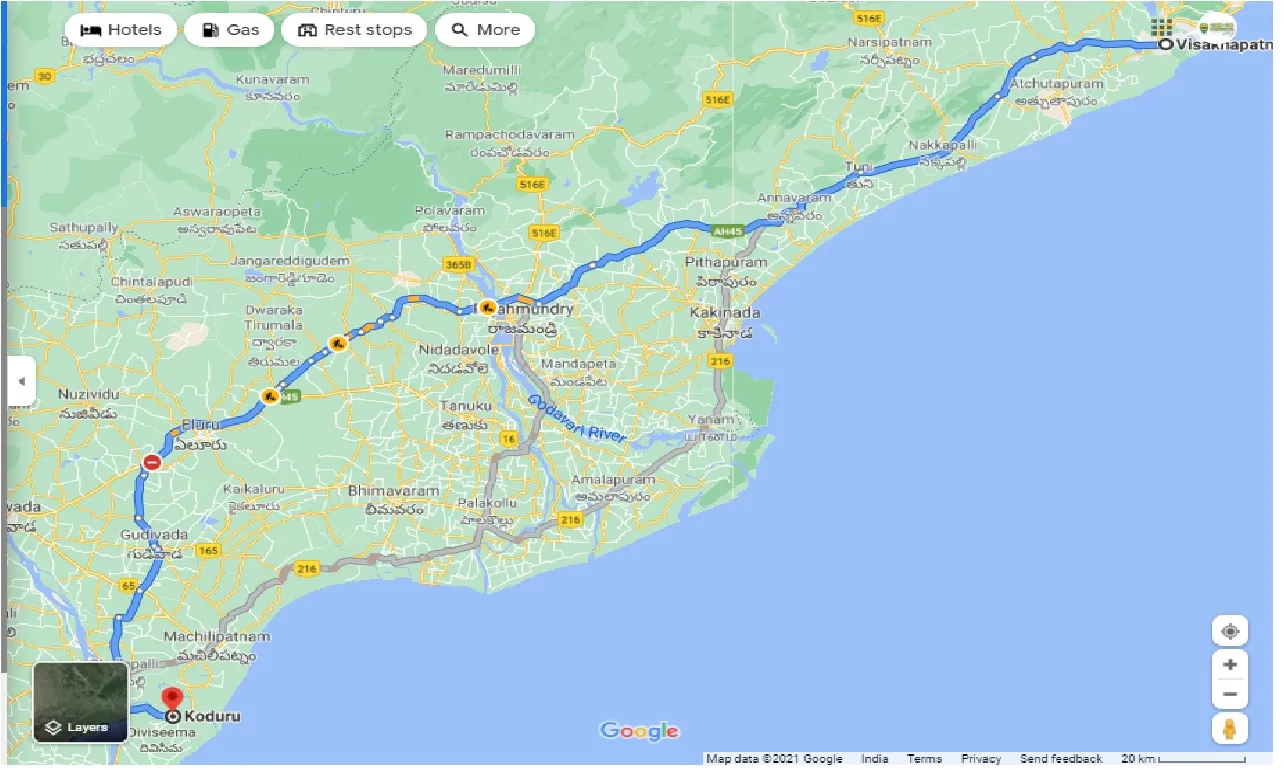Open the Google apps grid icon
This screenshot has height=770, width=1284.
point(1161,27)
